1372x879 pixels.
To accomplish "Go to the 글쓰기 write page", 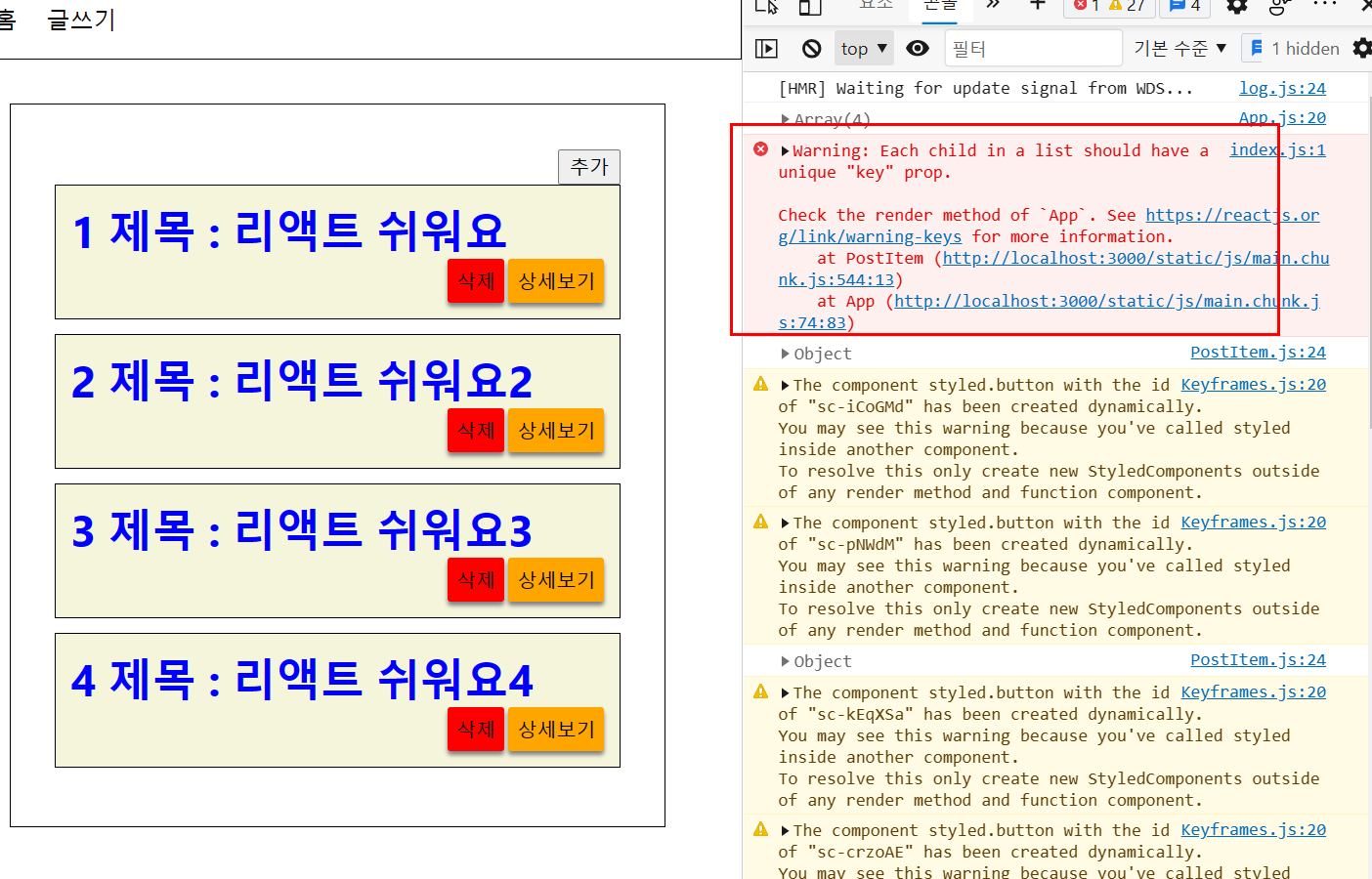I will click(x=82, y=19).
